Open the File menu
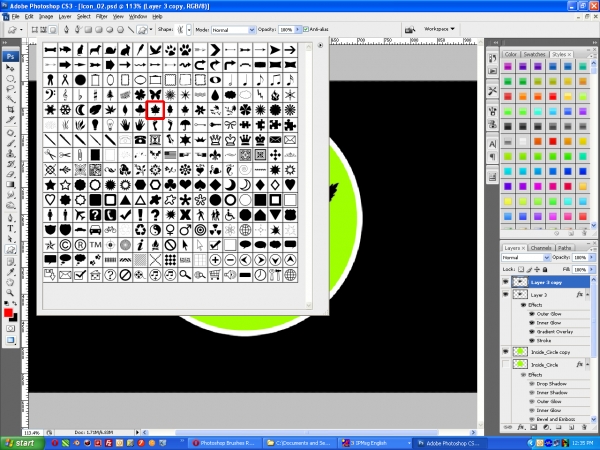The width and height of the screenshot is (600, 450). coord(15,16)
